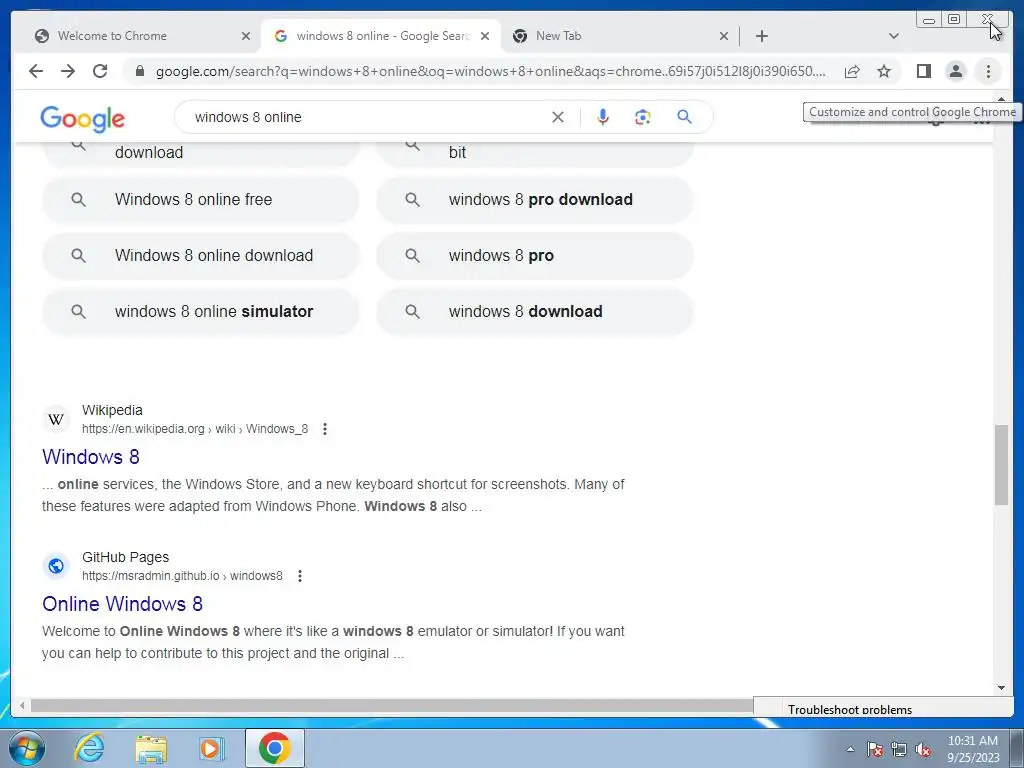Share this page using the share icon
The width and height of the screenshot is (1024, 768).
click(852, 71)
